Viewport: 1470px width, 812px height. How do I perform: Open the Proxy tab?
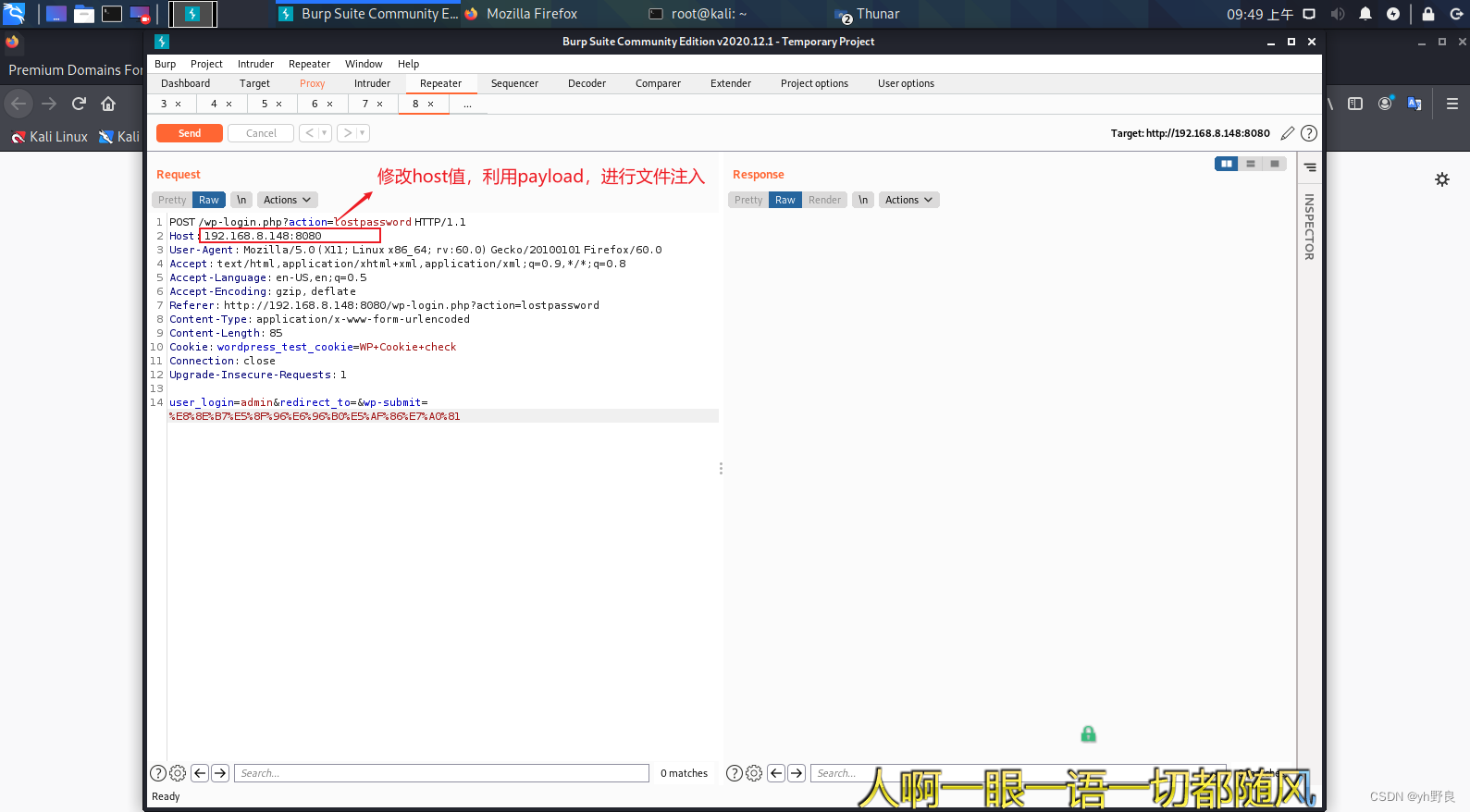click(x=312, y=83)
